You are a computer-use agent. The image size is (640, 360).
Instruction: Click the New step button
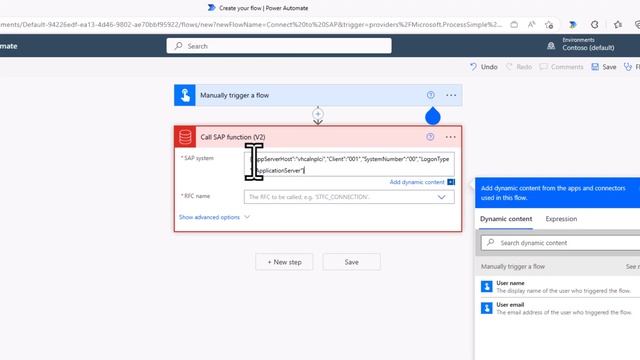[x=284, y=262]
